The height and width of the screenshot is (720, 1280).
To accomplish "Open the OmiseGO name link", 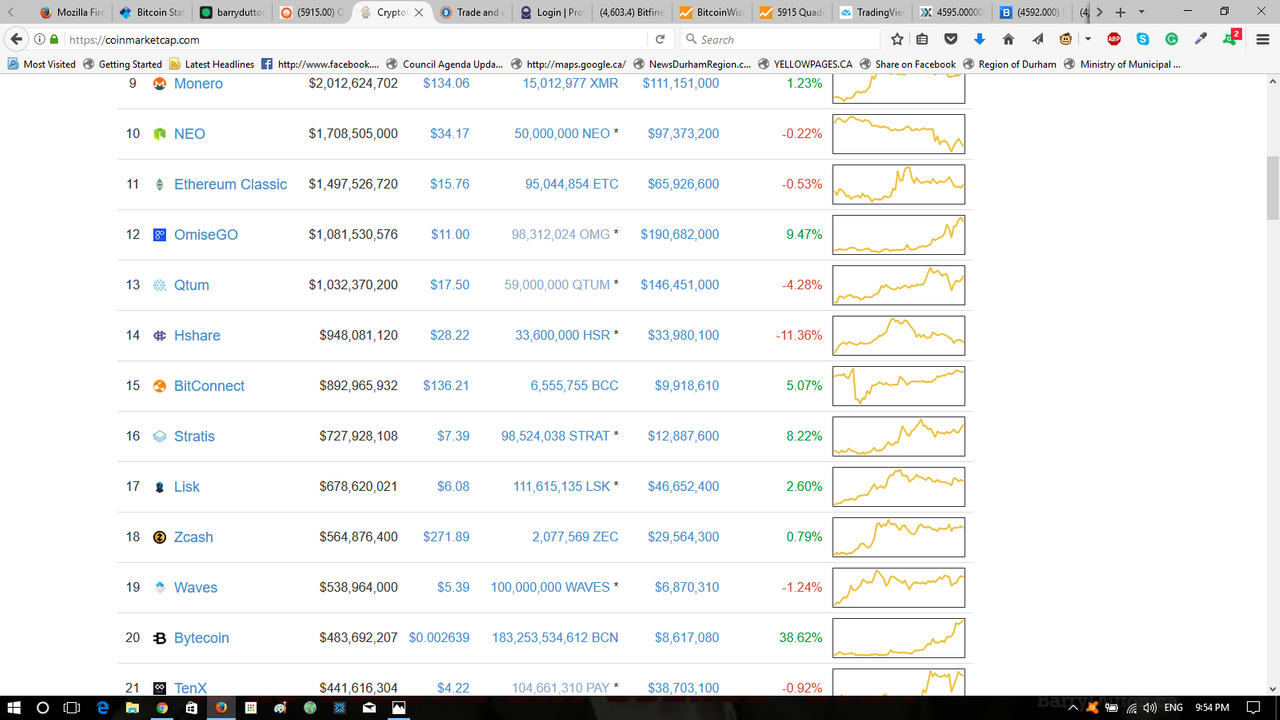I will [x=206, y=235].
